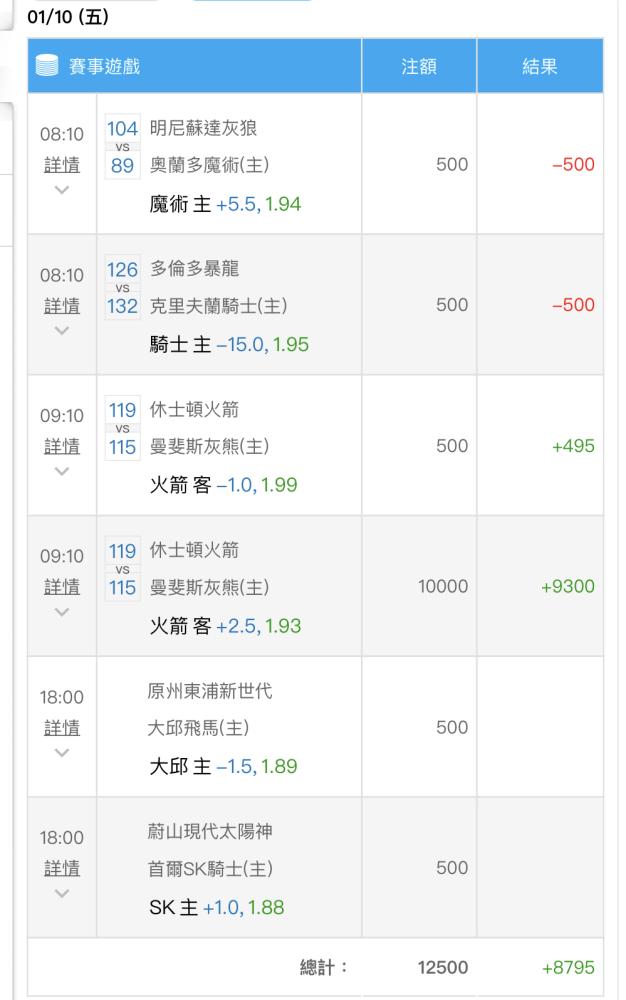The height and width of the screenshot is (1000, 626).
Task: Click the 賽事遊戲 column header
Action: pos(194,66)
